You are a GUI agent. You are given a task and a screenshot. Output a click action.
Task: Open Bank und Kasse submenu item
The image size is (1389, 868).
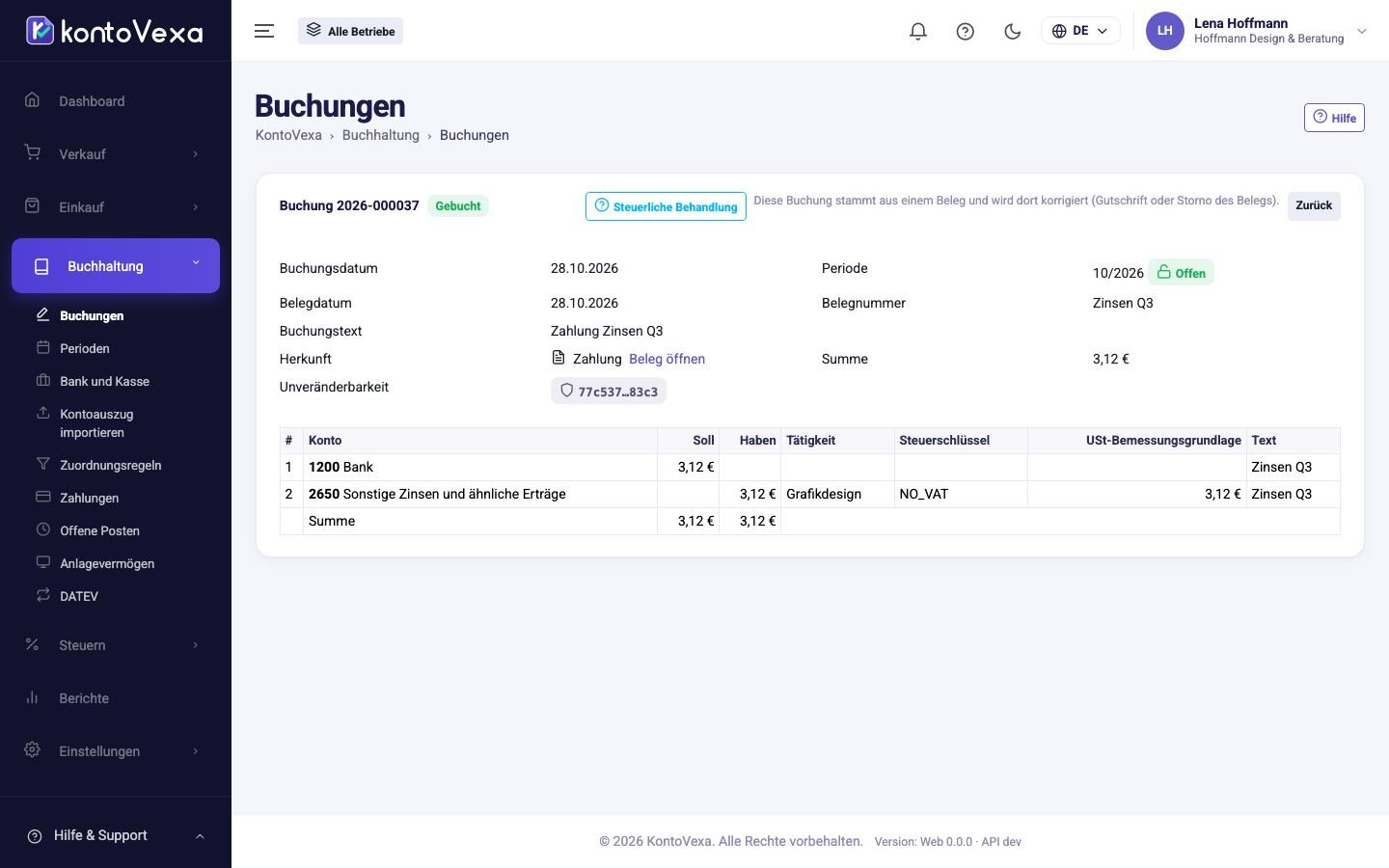click(x=104, y=381)
